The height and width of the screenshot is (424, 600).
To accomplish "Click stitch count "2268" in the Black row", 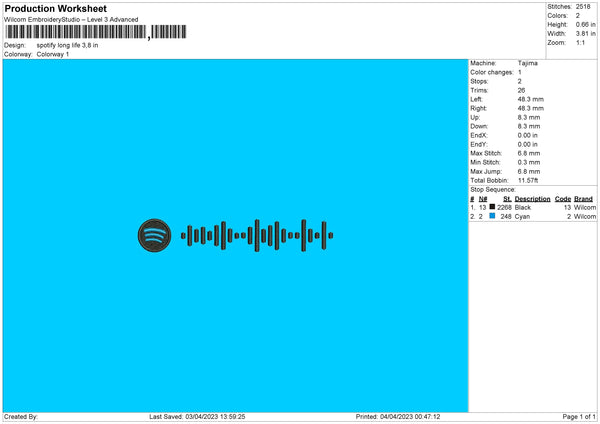I will (x=504, y=207).
